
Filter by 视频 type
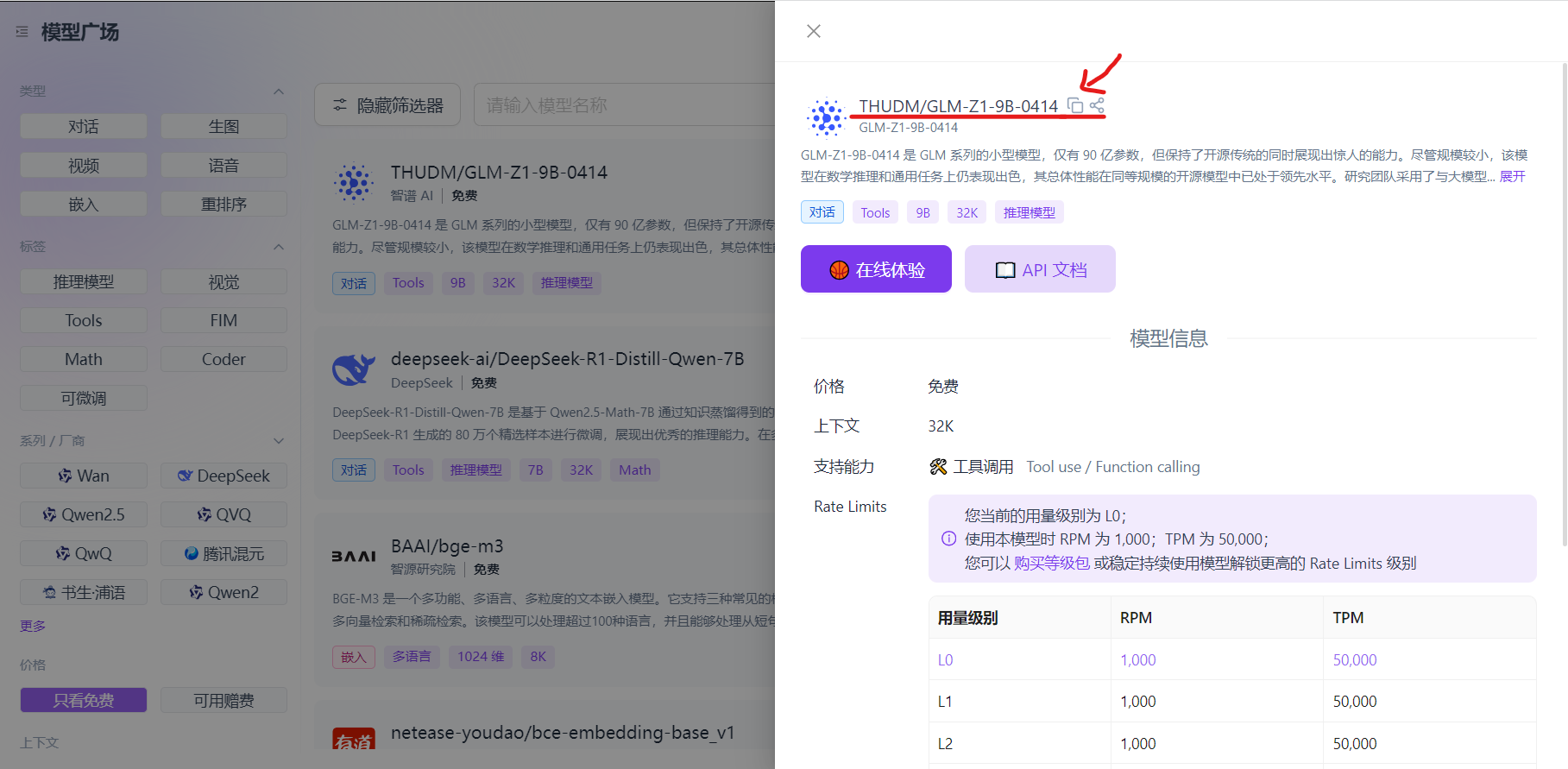click(x=84, y=165)
